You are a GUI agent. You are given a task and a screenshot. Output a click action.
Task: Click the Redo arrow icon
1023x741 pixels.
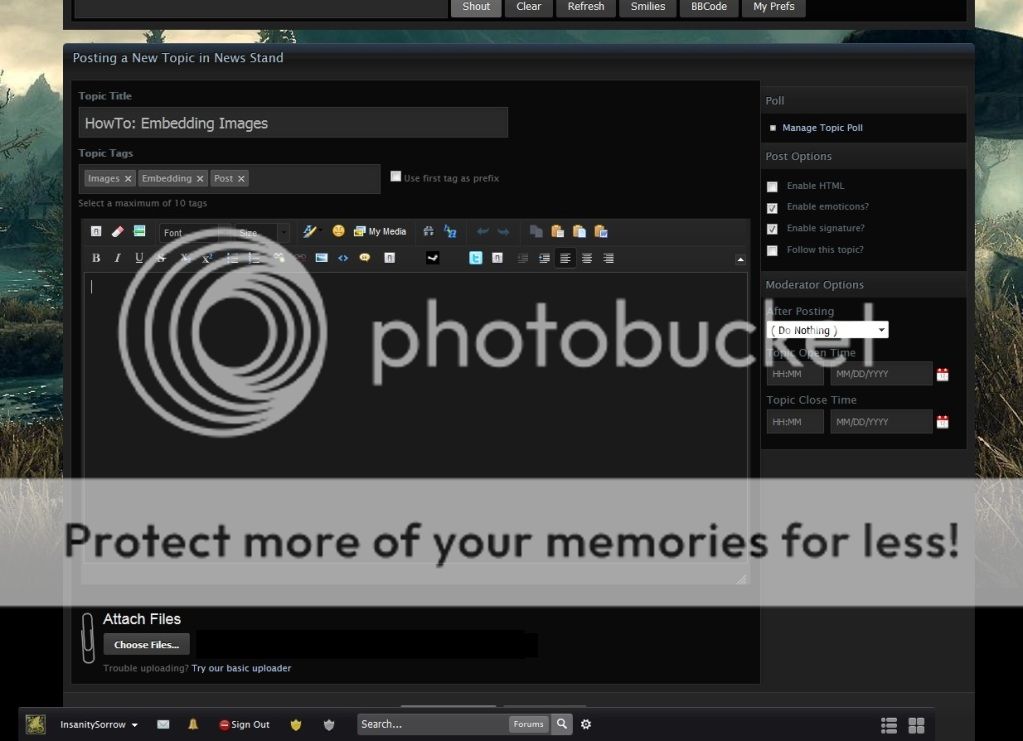pos(503,232)
